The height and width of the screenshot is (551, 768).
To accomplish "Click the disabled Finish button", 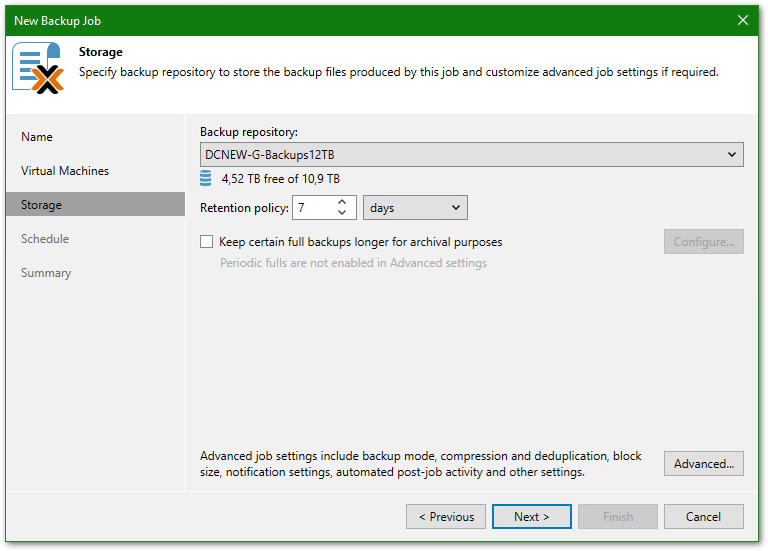I will point(618,517).
